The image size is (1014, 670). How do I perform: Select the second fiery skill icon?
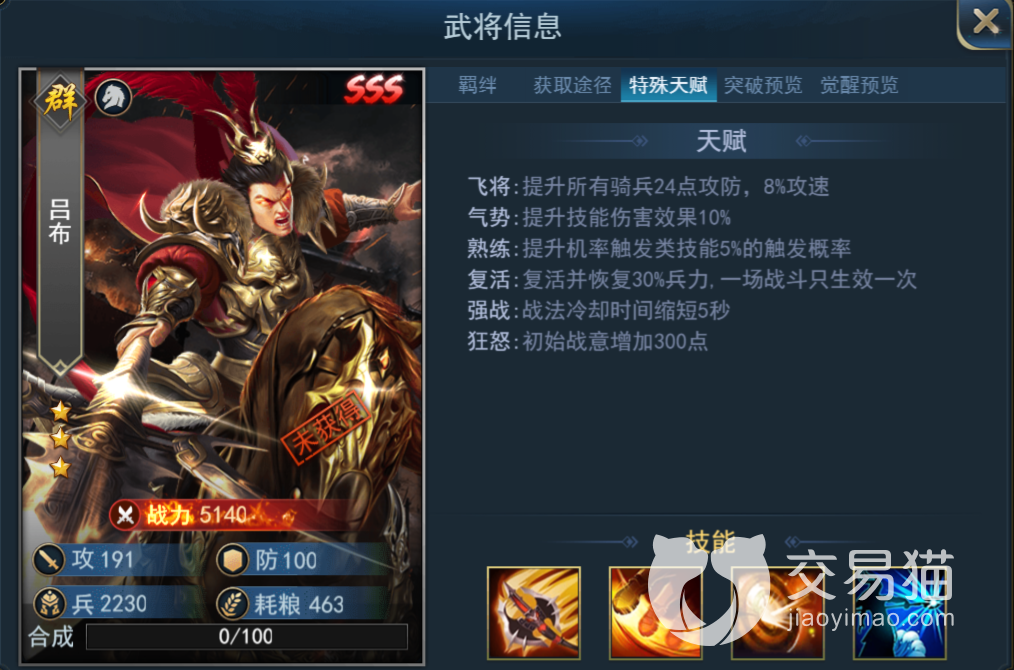point(655,612)
